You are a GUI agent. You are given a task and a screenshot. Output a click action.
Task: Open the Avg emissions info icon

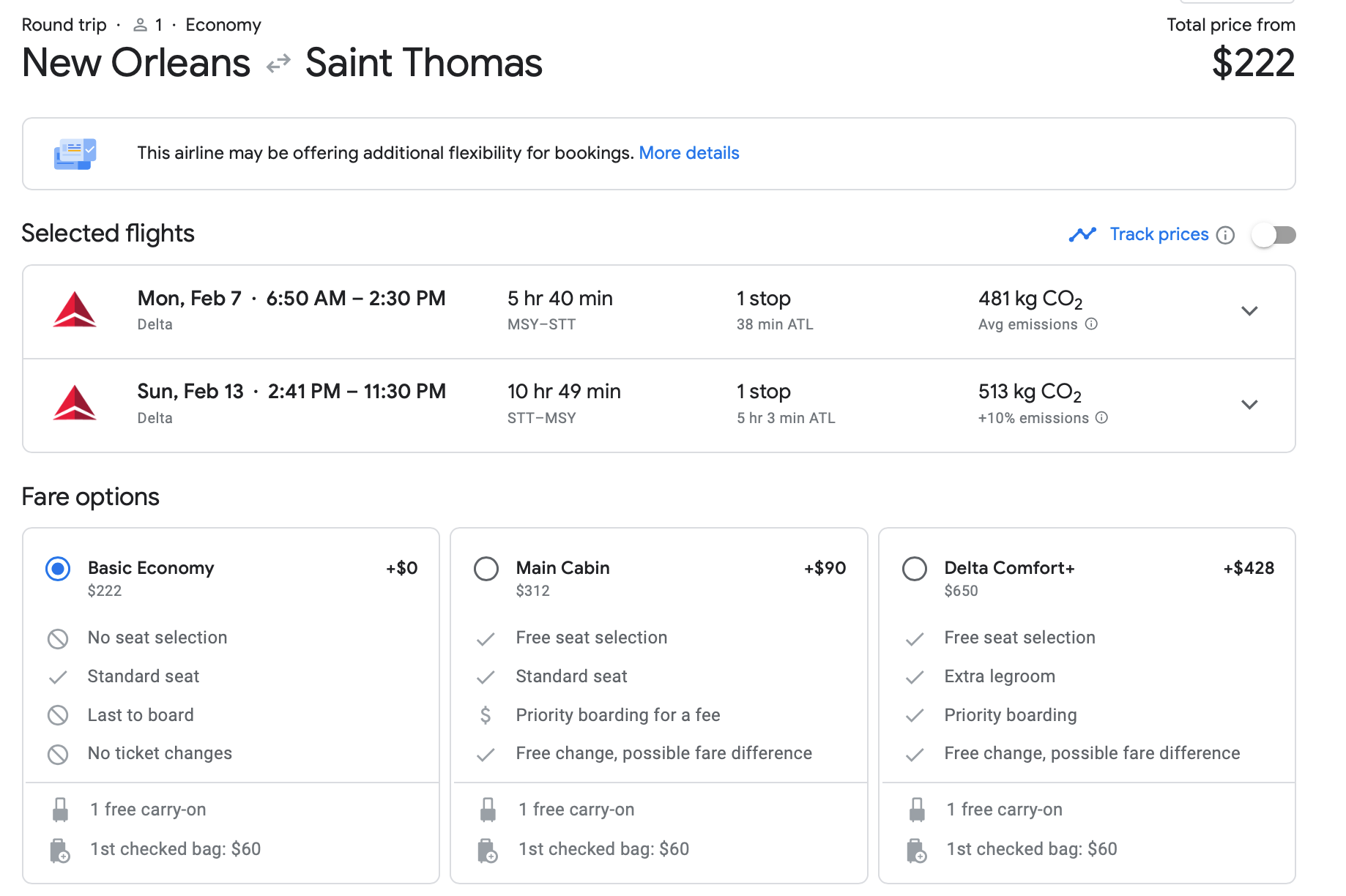[1091, 324]
